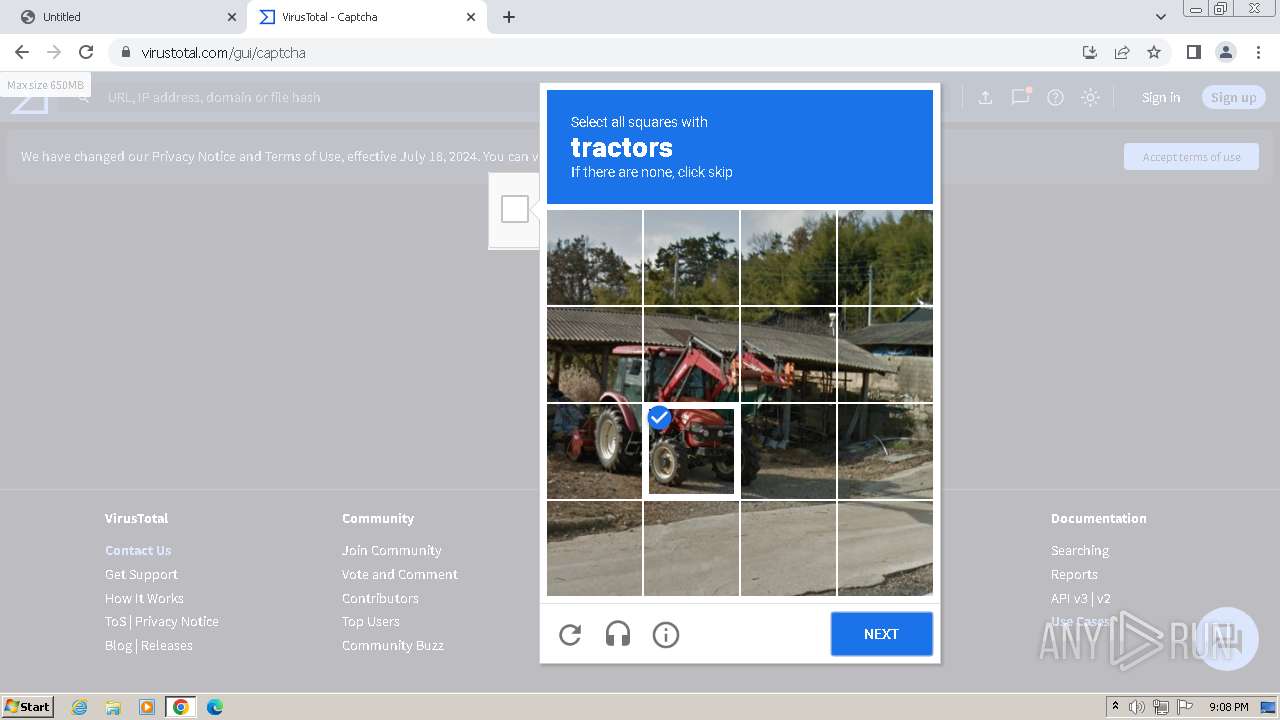Open Microsoft Edge from taskbar
The width and height of the screenshot is (1280, 720).
[x=214, y=707]
